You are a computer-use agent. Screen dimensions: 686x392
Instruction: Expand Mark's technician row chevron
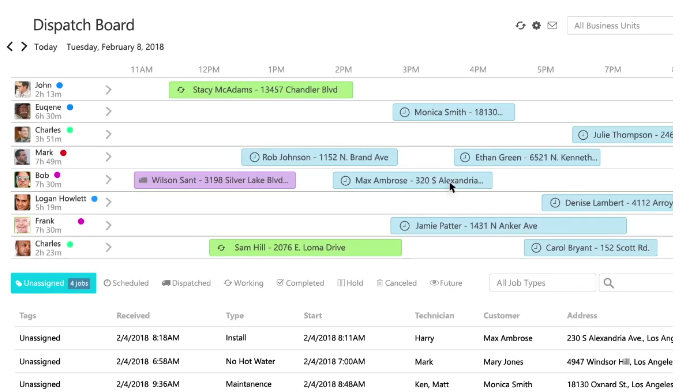point(108,157)
